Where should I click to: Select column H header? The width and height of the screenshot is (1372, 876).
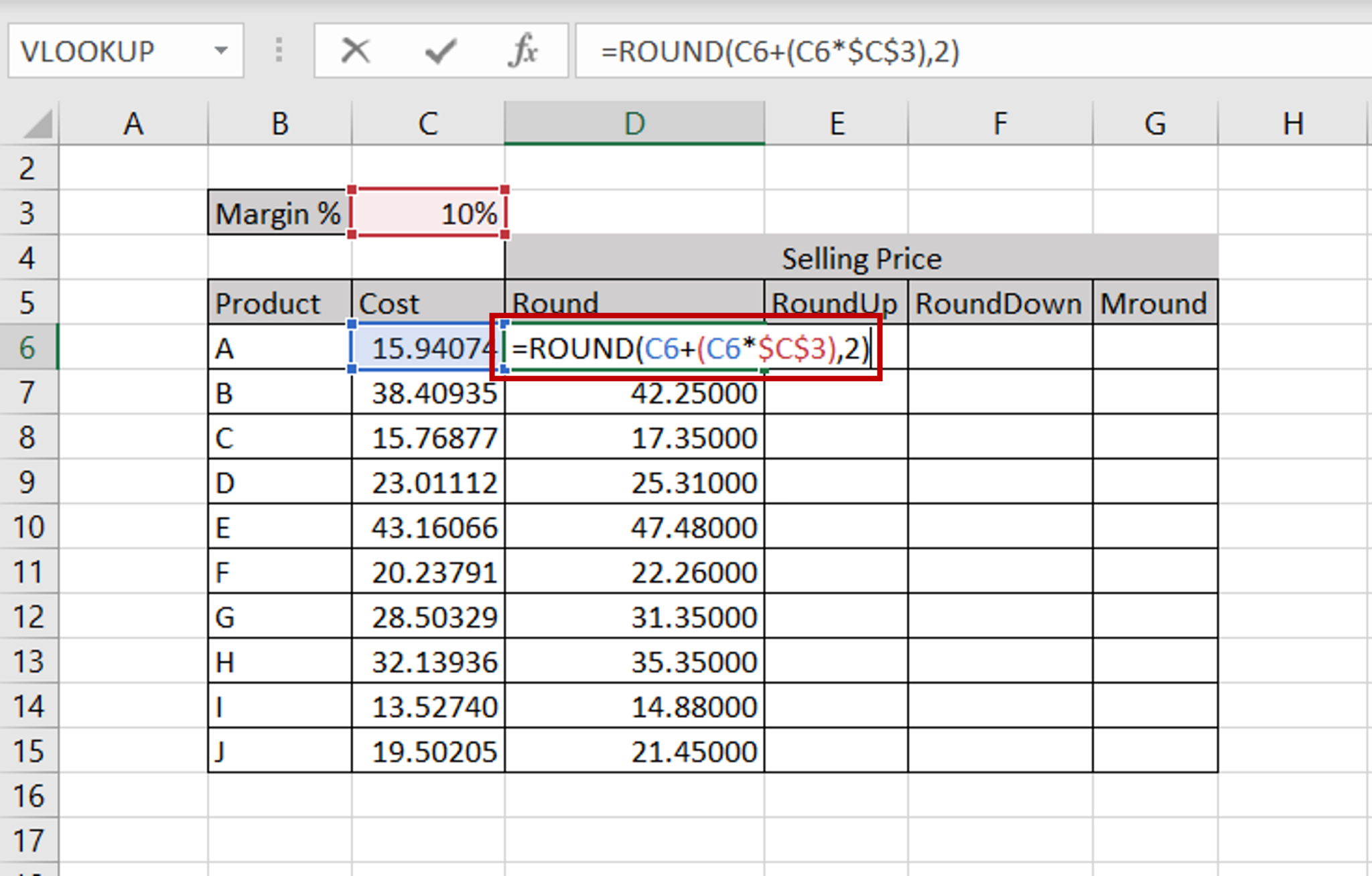click(x=1293, y=123)
